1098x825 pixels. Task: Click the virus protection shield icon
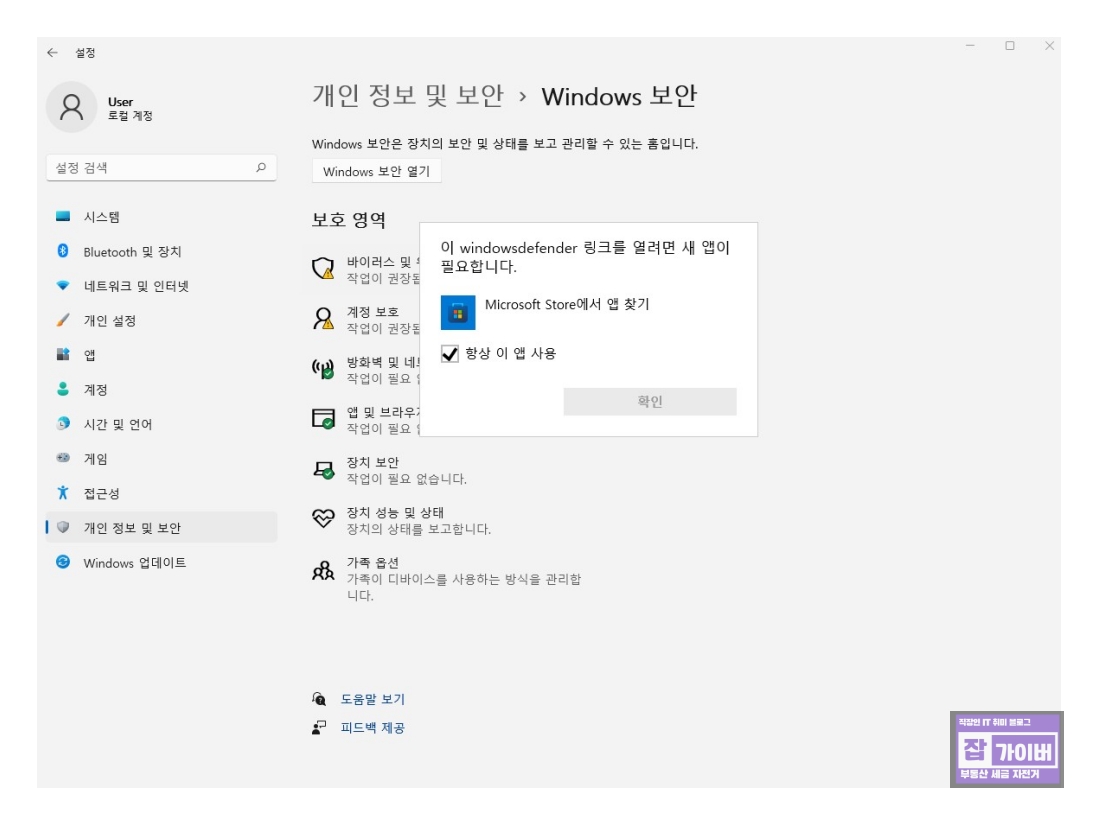click(x=323, y=268)
